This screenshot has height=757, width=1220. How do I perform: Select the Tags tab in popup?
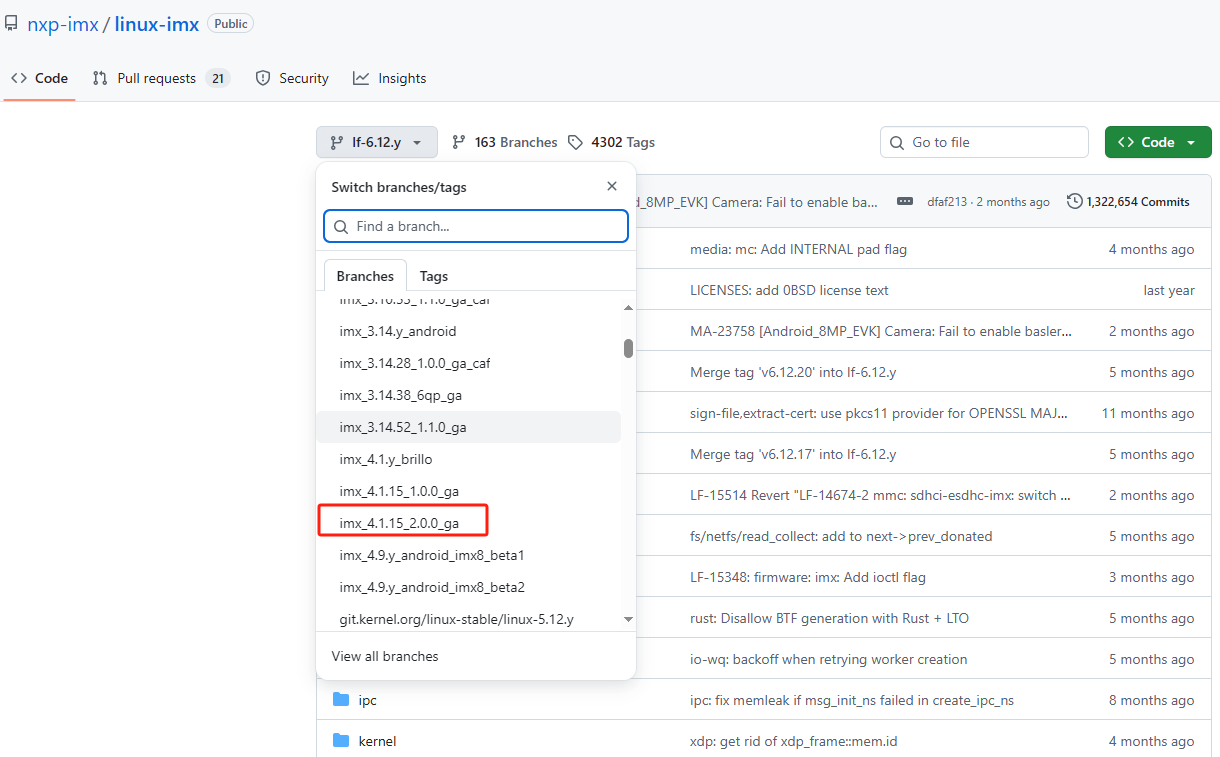[x=434, y=276]
